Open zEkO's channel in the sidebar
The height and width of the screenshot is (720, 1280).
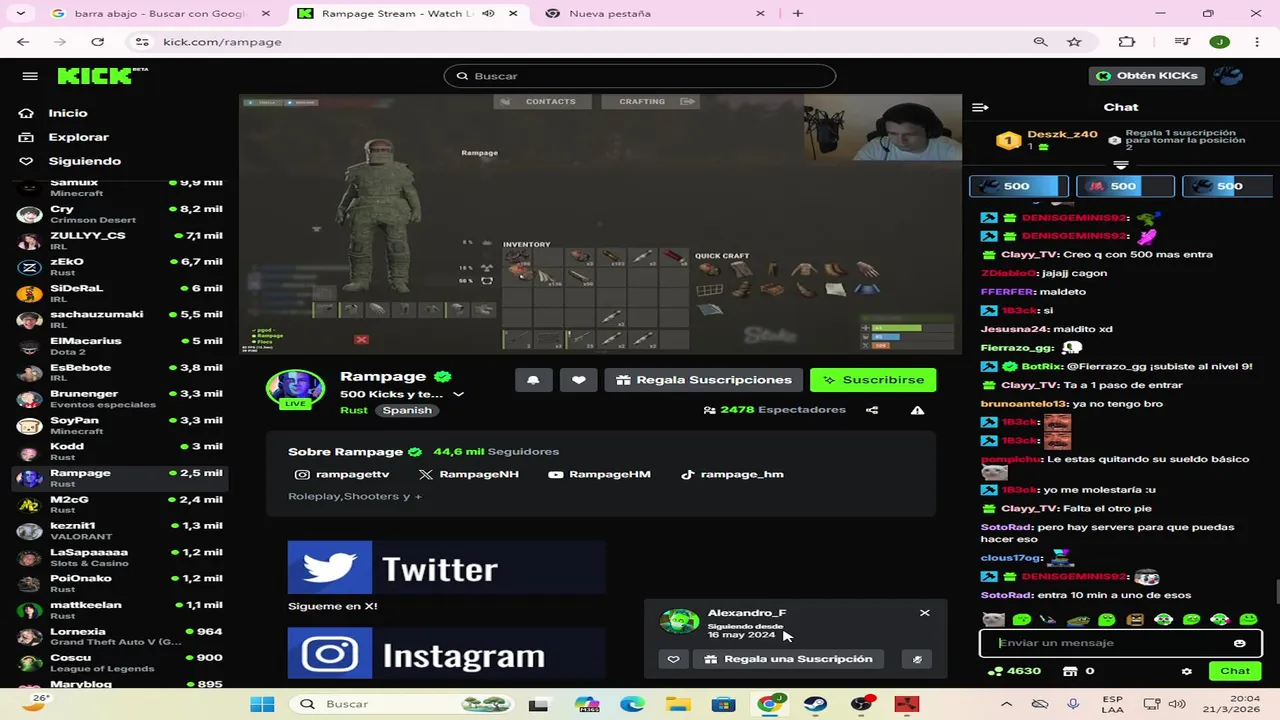click(x=120, y=267)
